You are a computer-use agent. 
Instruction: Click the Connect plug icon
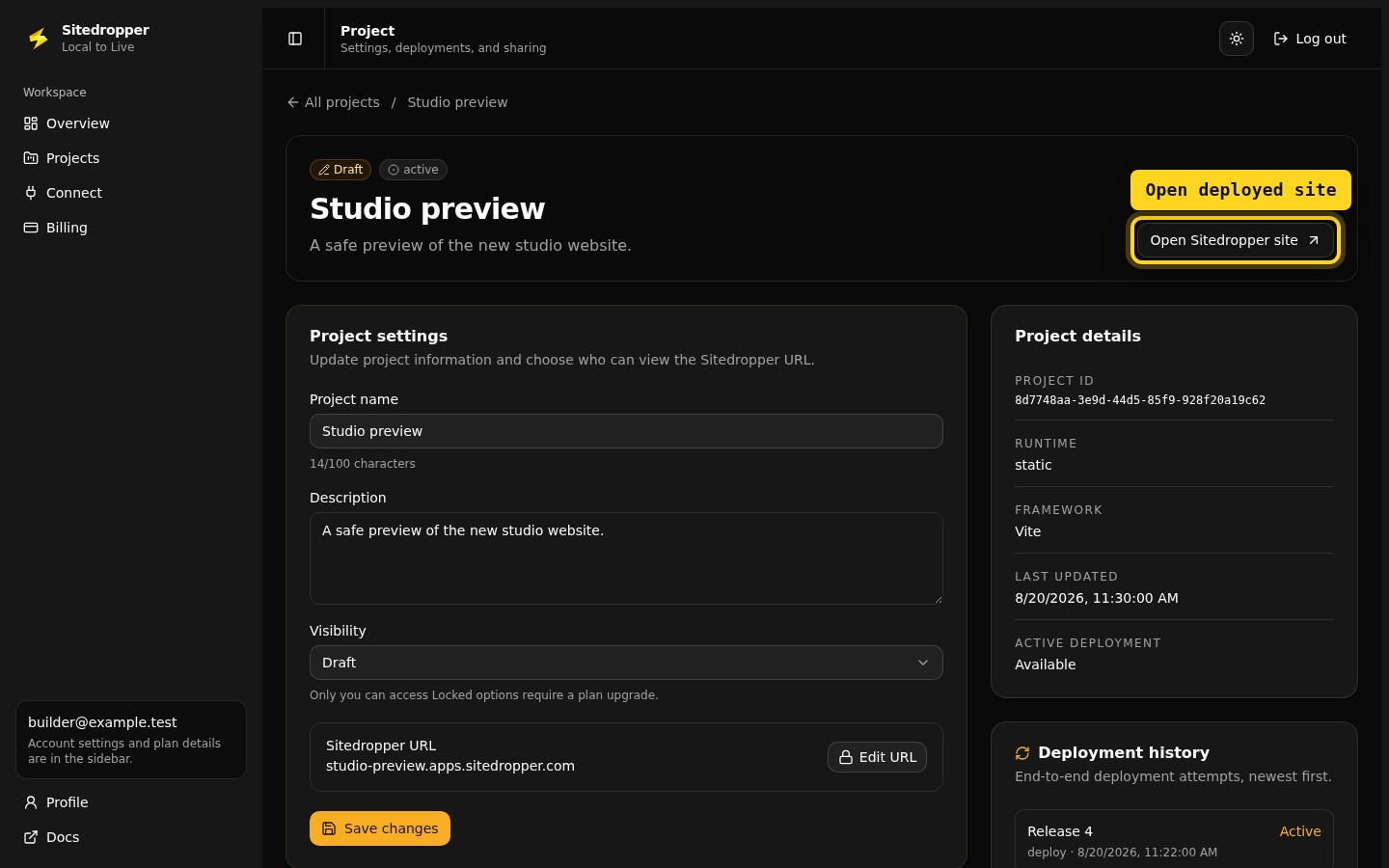[x=31, y=193]
